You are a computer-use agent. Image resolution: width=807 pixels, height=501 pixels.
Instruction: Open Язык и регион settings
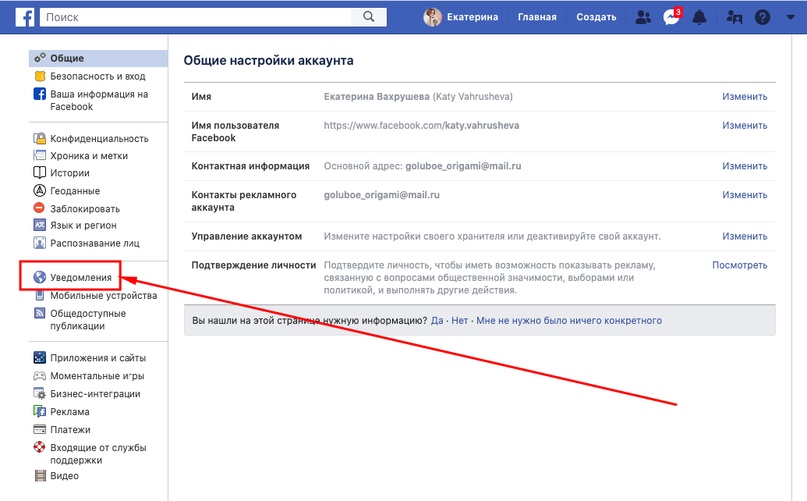pos(83,226)
